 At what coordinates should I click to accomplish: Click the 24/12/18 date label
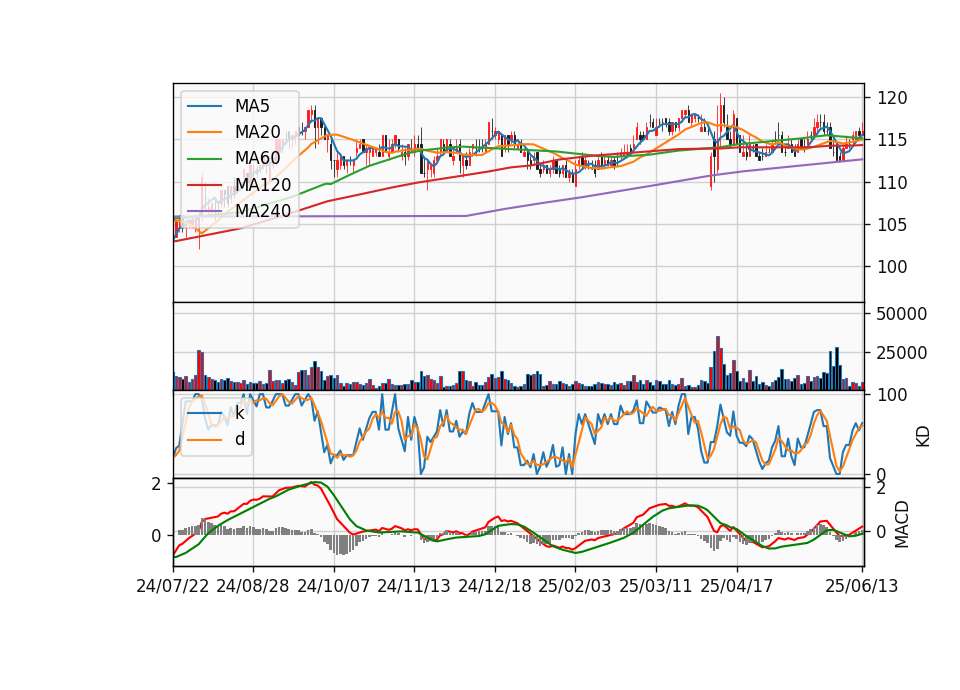coord(495,586)
